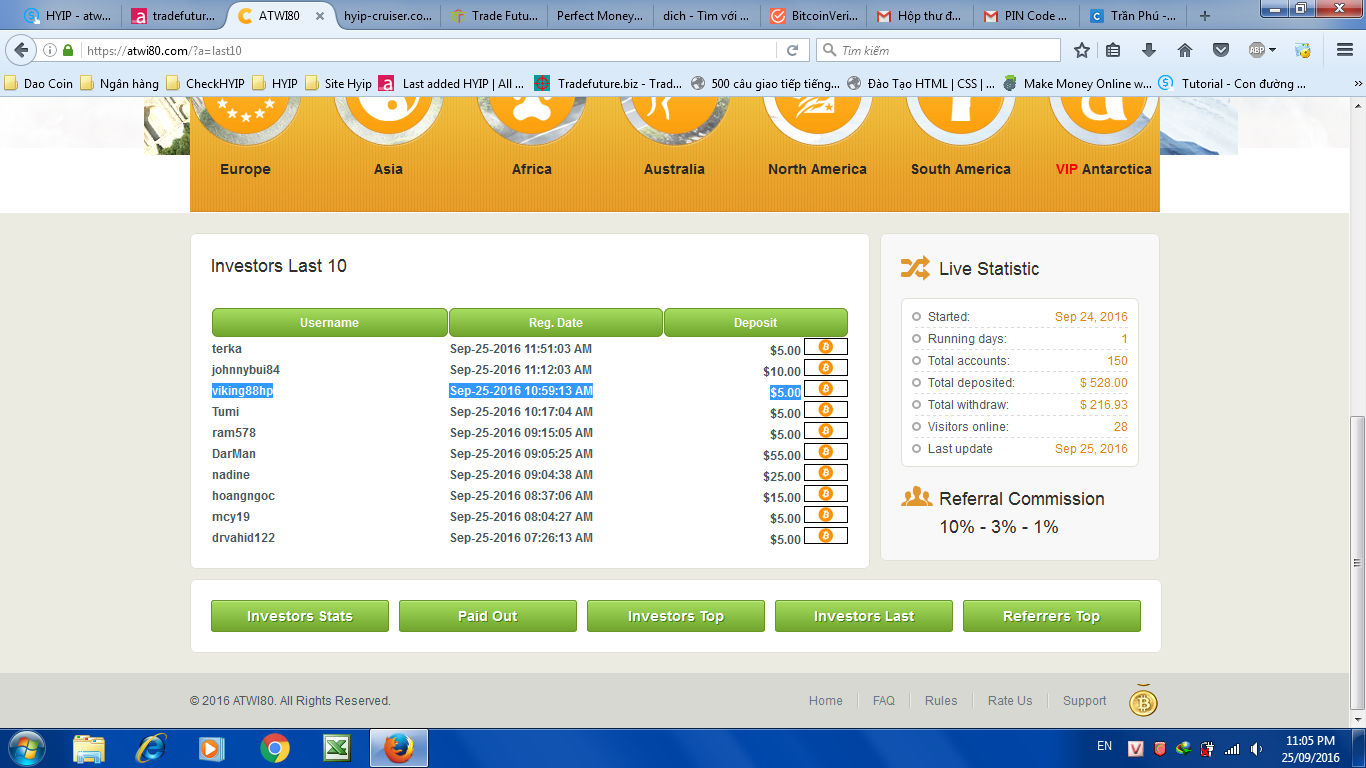Open the Downloads arrow icon
Image resolution: width=1366 pixels, height=768 pixels.
click(1149, 50)
